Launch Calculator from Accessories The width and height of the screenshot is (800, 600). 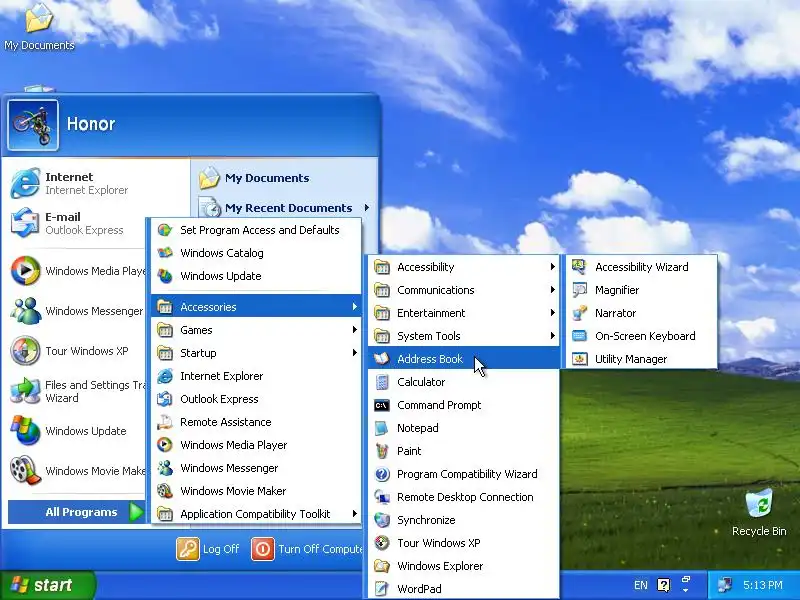click(x=463, y=382)
